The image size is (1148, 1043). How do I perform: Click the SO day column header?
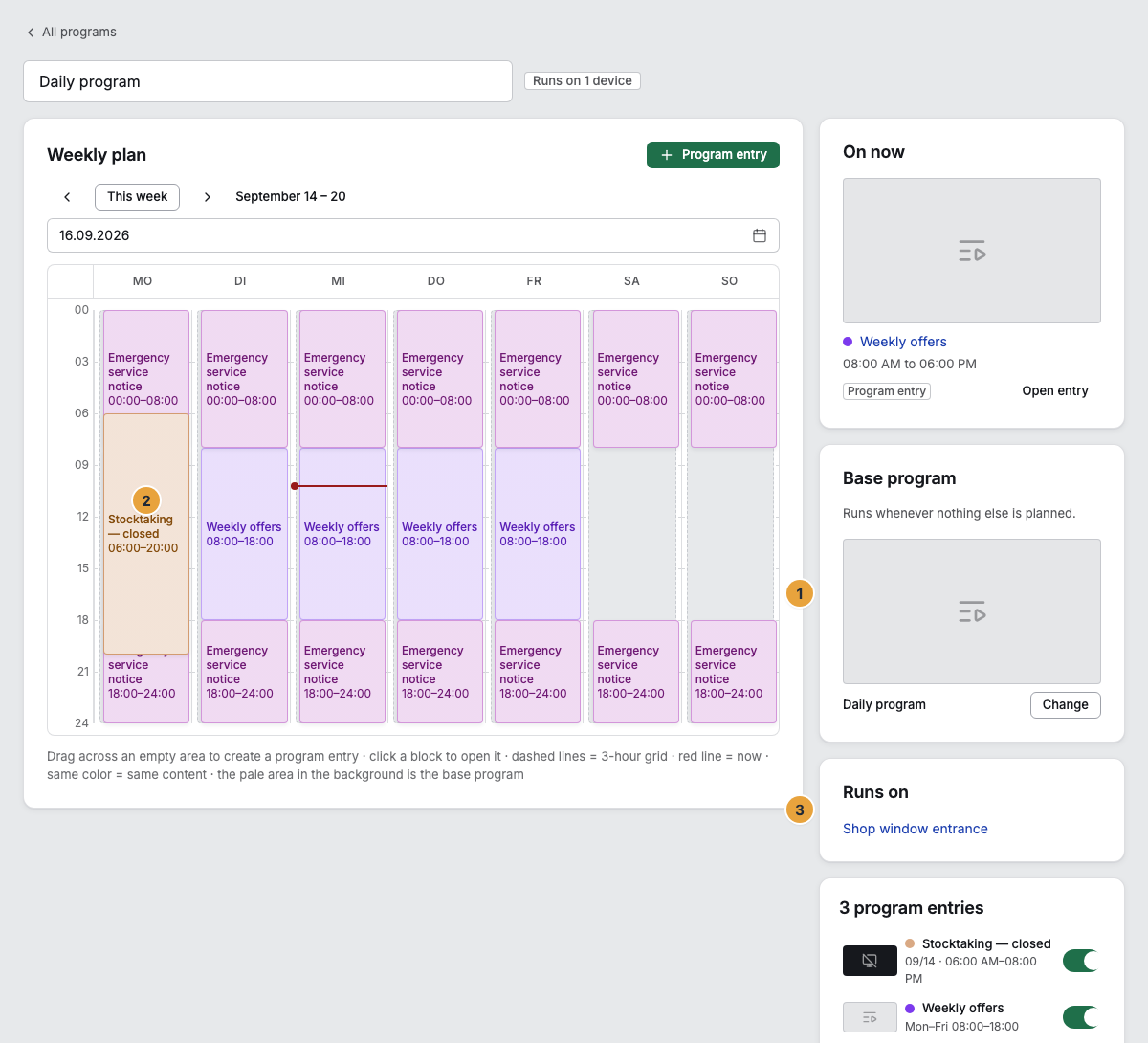(x=729, y=281)
